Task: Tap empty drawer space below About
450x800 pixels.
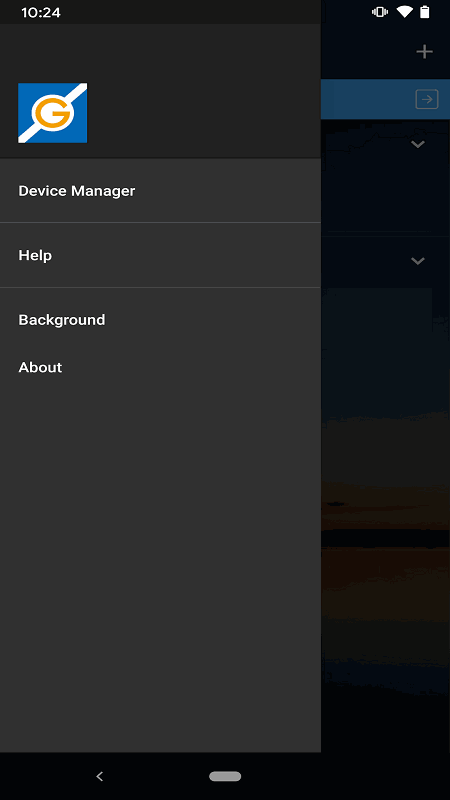Action: point(160,561)
